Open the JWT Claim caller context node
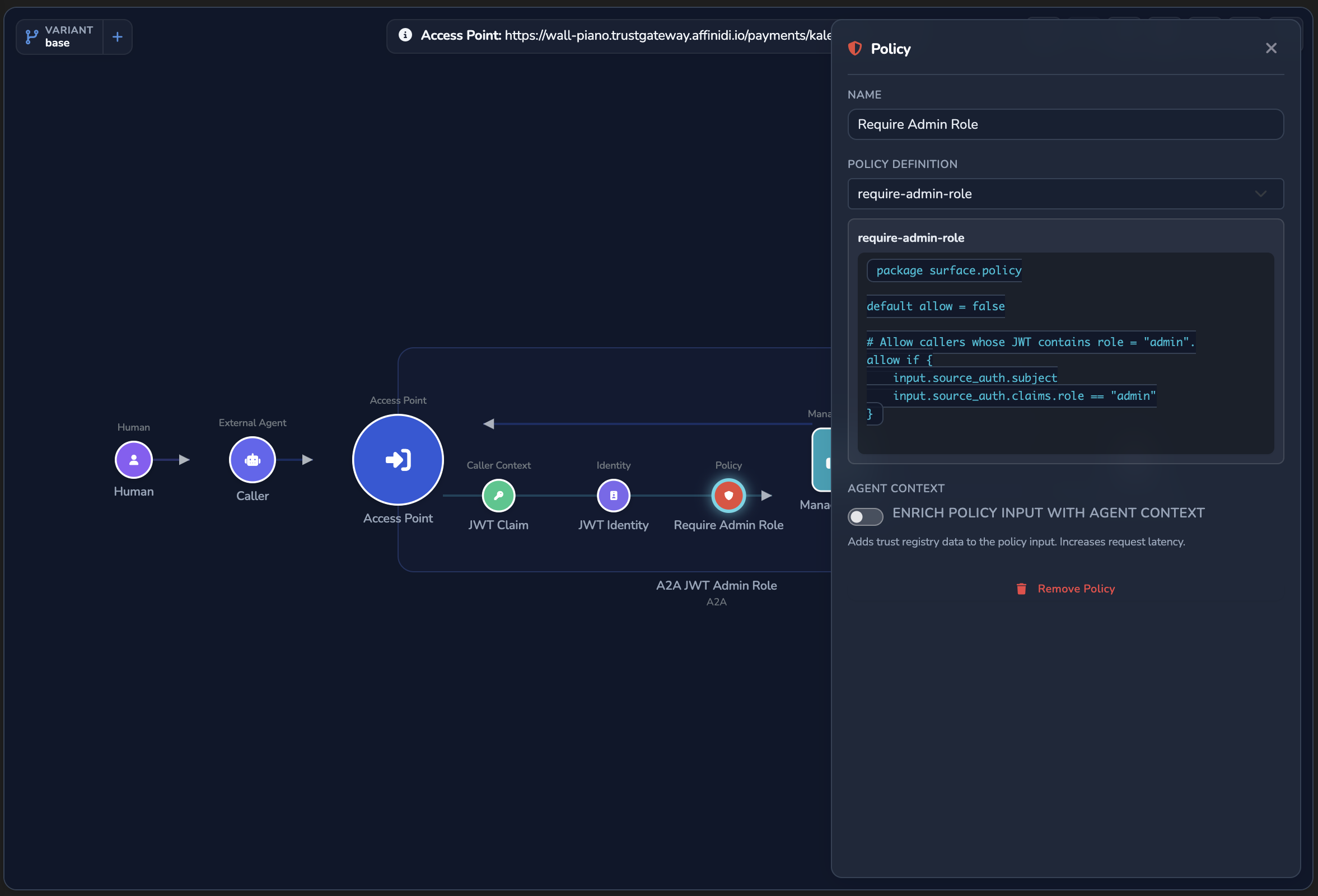 (498, 495)
